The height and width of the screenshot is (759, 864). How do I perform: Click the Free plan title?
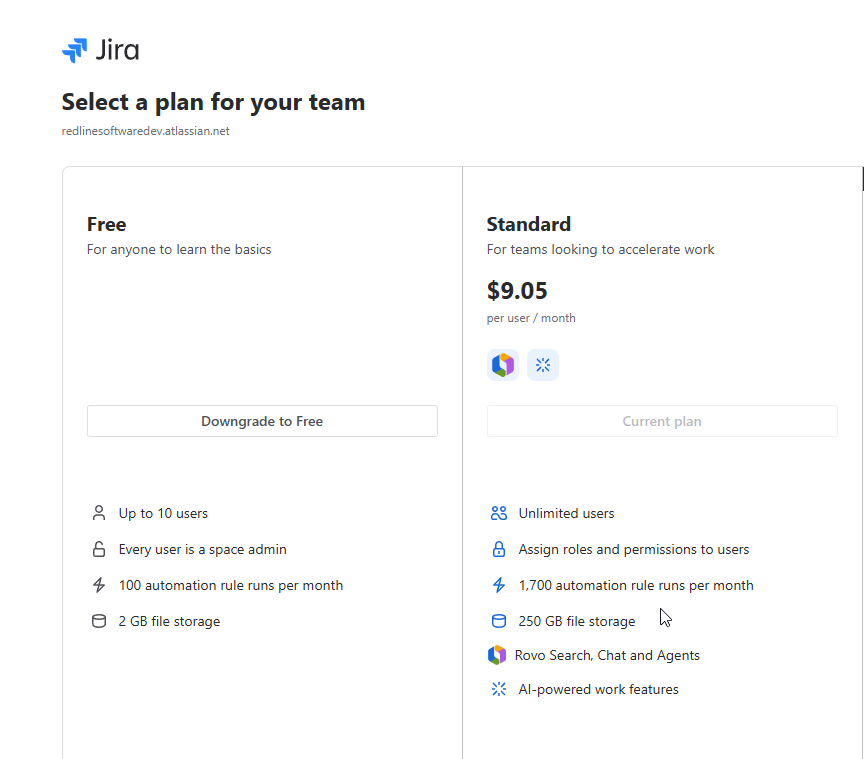[106, 224]
